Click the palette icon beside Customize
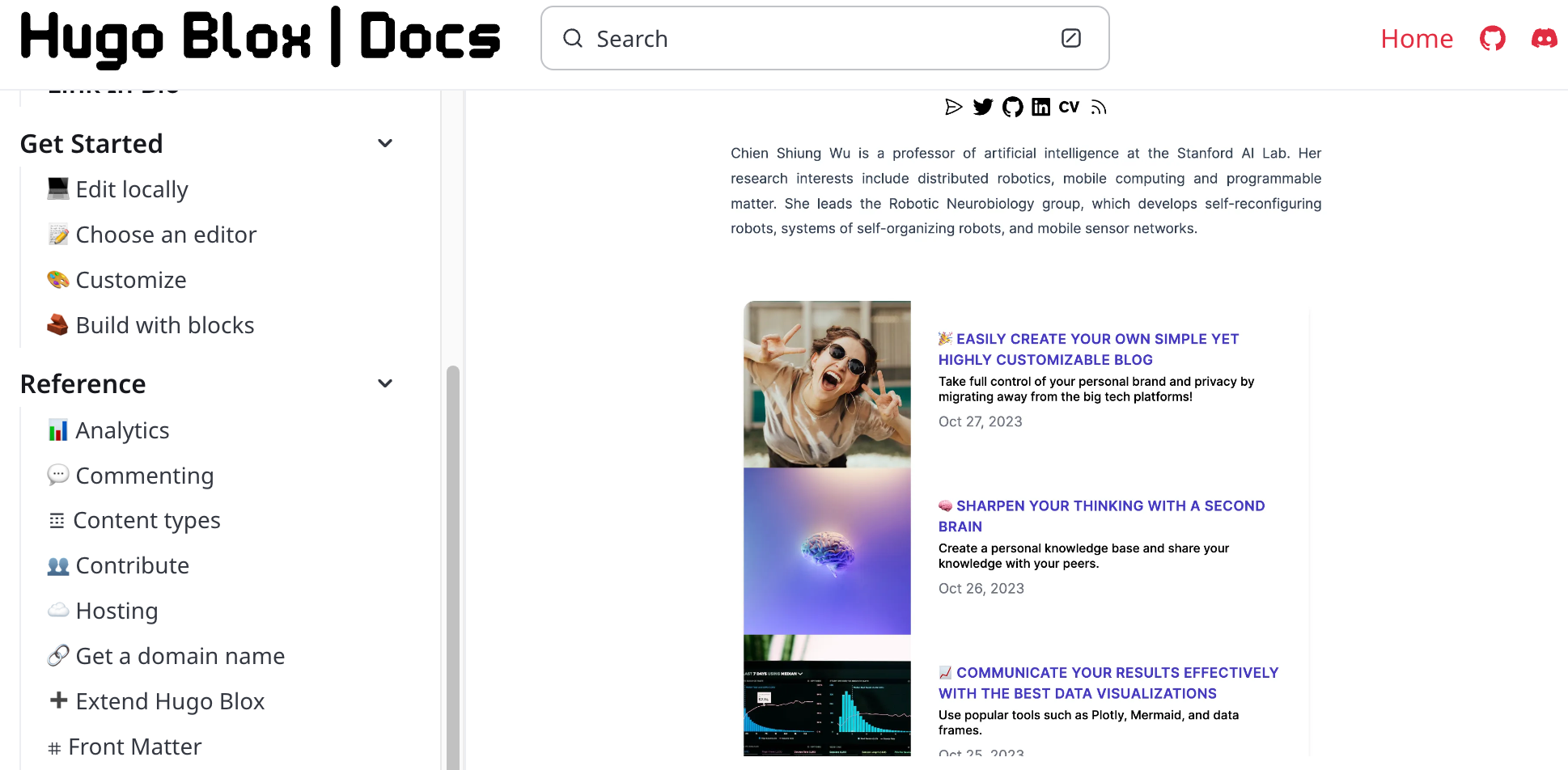The height and width of the screenshot is (770, 1568). 57,280
